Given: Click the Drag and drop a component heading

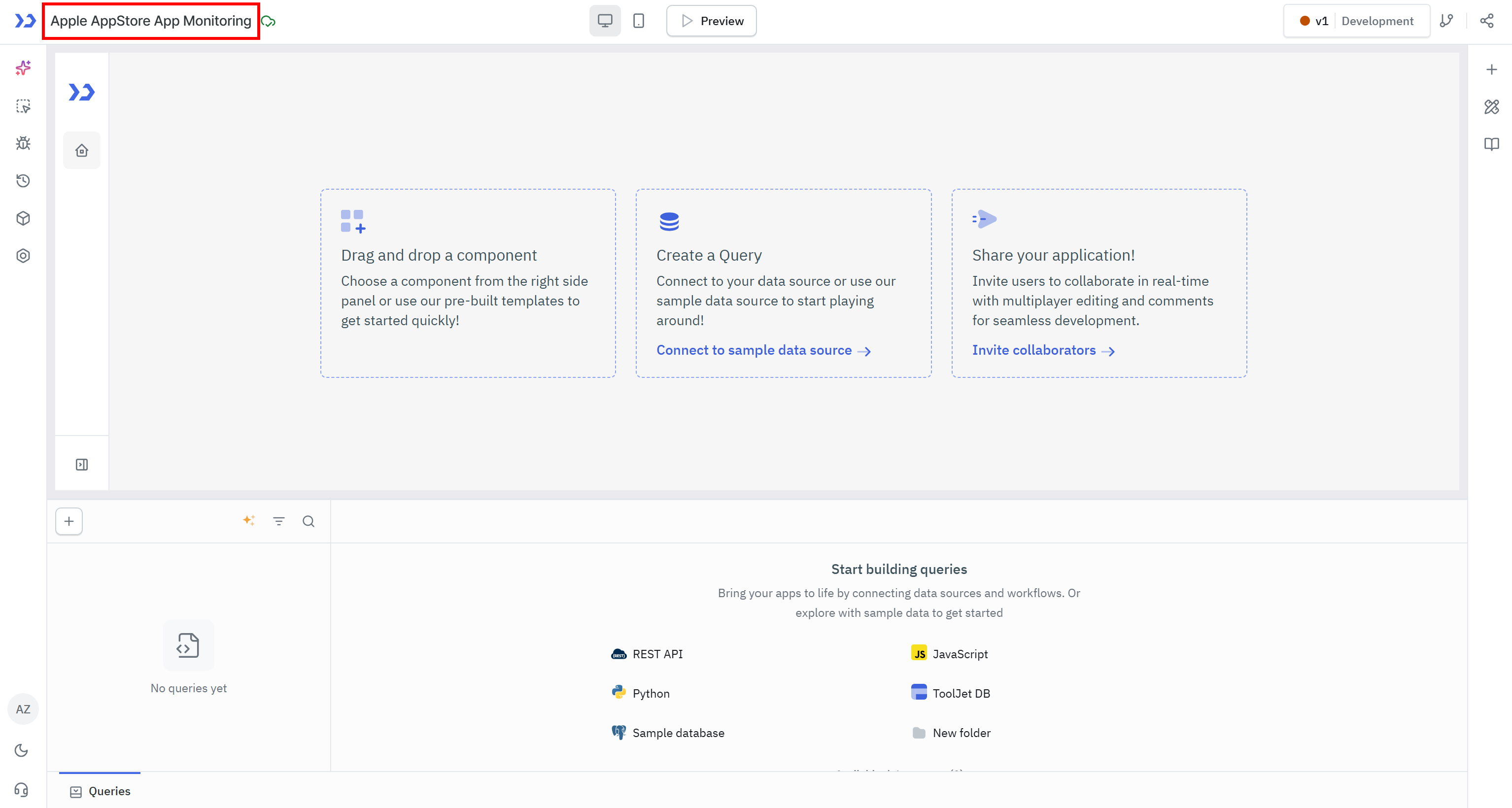Looking at the screenshot, I should [439, 255].
